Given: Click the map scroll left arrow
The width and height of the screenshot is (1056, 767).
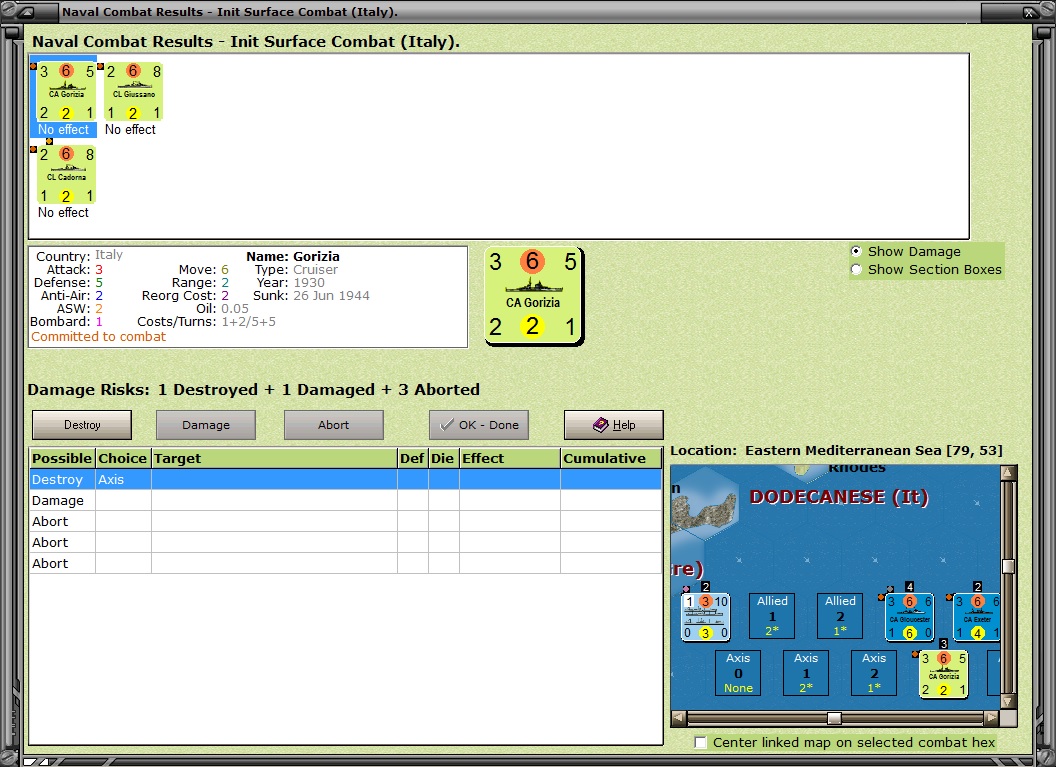Looking at the screenshot, I should [679, 718].
